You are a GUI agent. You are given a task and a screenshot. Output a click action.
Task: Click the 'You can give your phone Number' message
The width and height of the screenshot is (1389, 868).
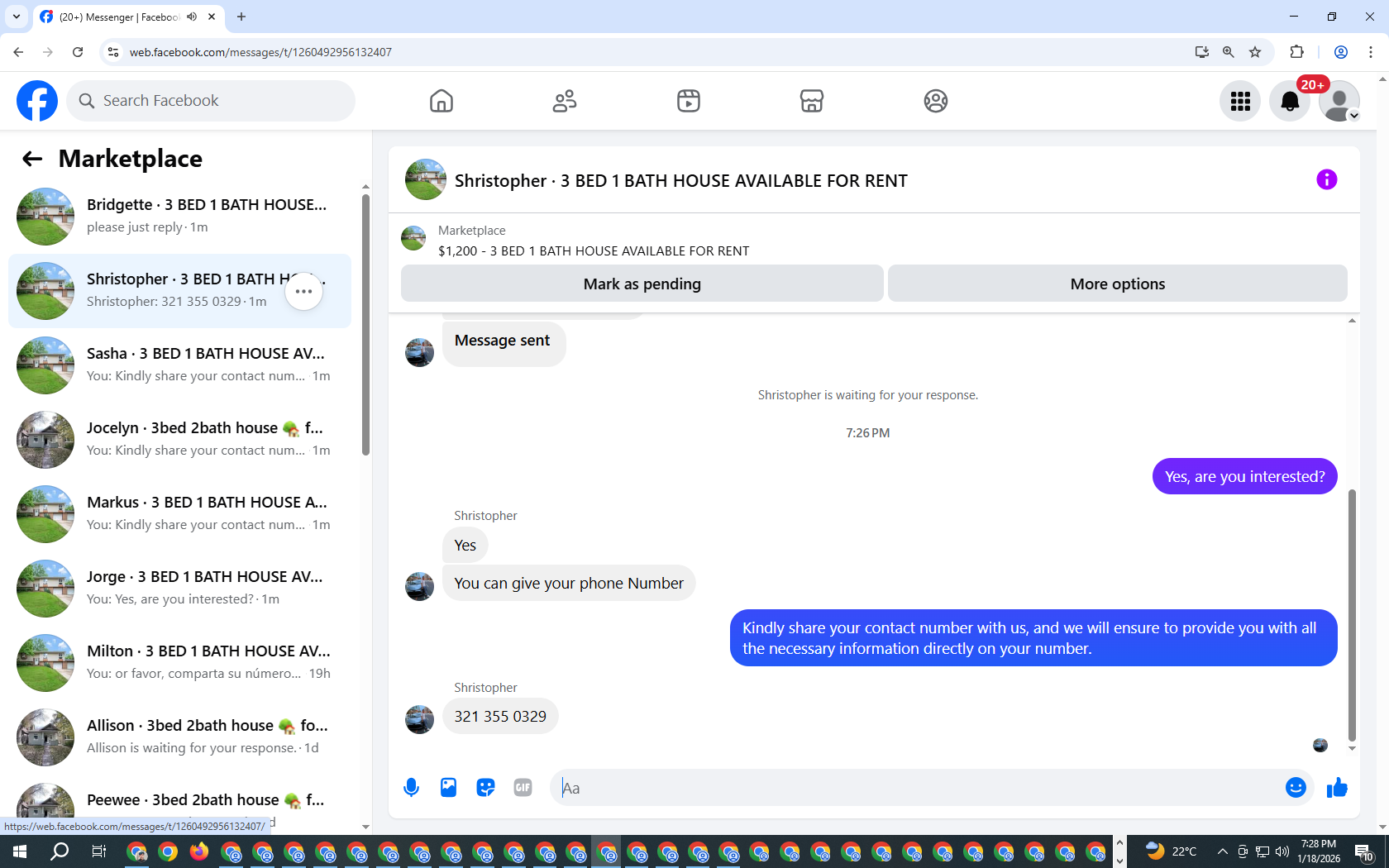click(569, 584)
